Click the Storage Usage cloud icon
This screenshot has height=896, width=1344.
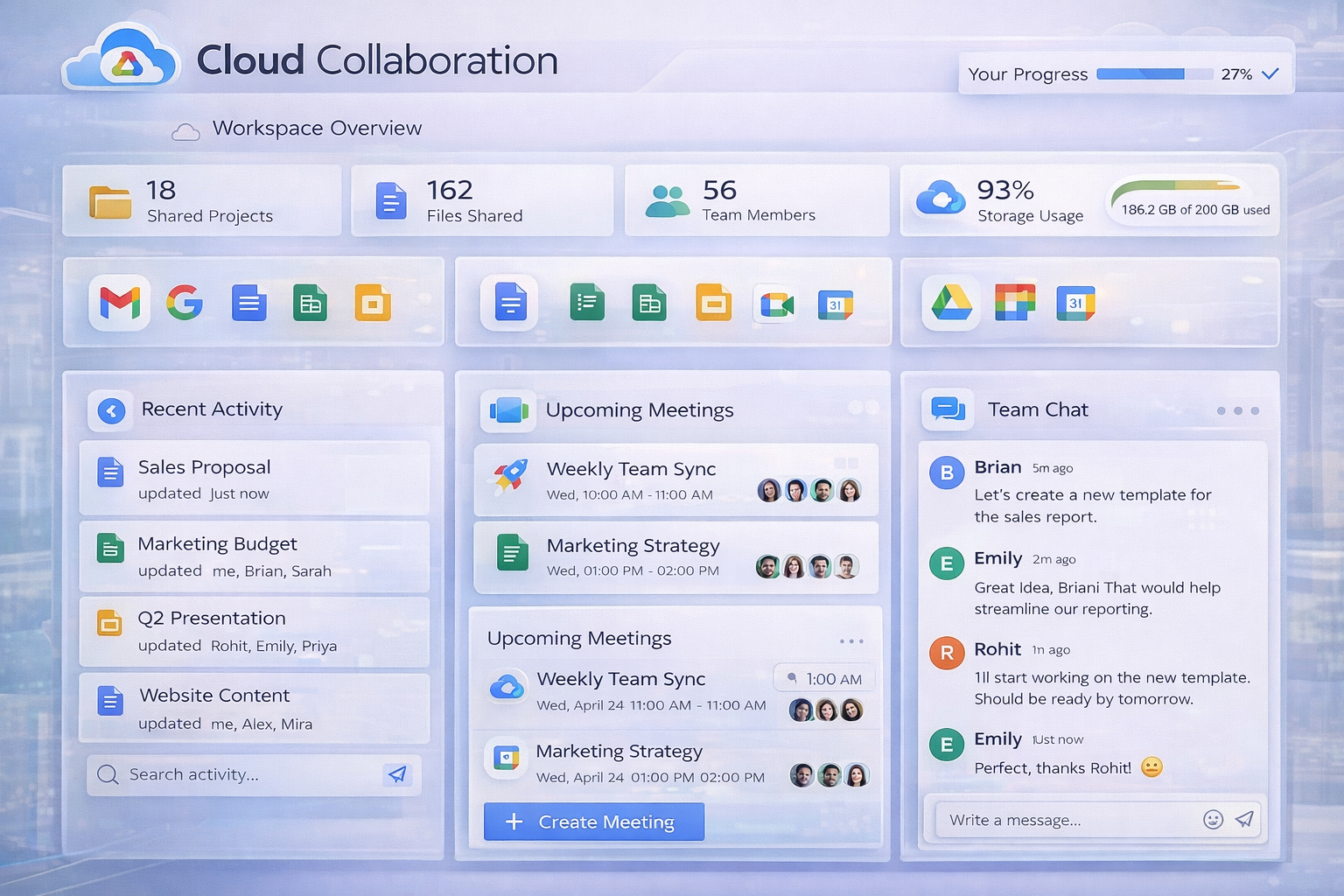click(x=941, y=198)
